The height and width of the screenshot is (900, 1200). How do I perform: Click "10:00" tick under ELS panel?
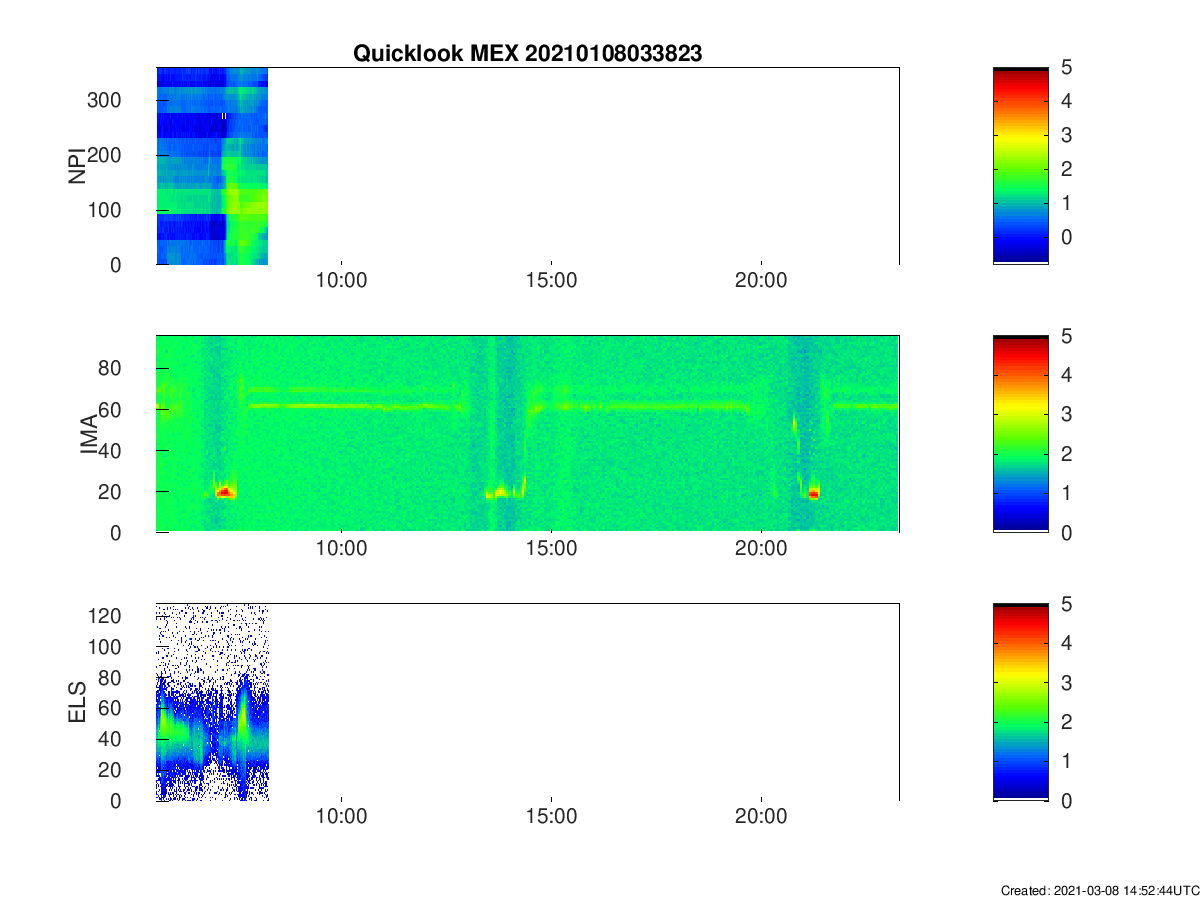342,817
